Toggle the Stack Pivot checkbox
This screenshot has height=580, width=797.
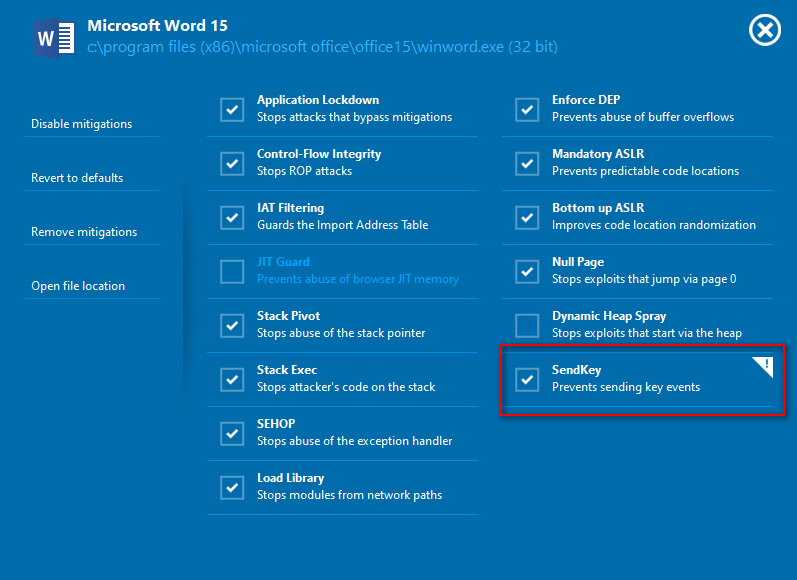(x=232, y=325)
